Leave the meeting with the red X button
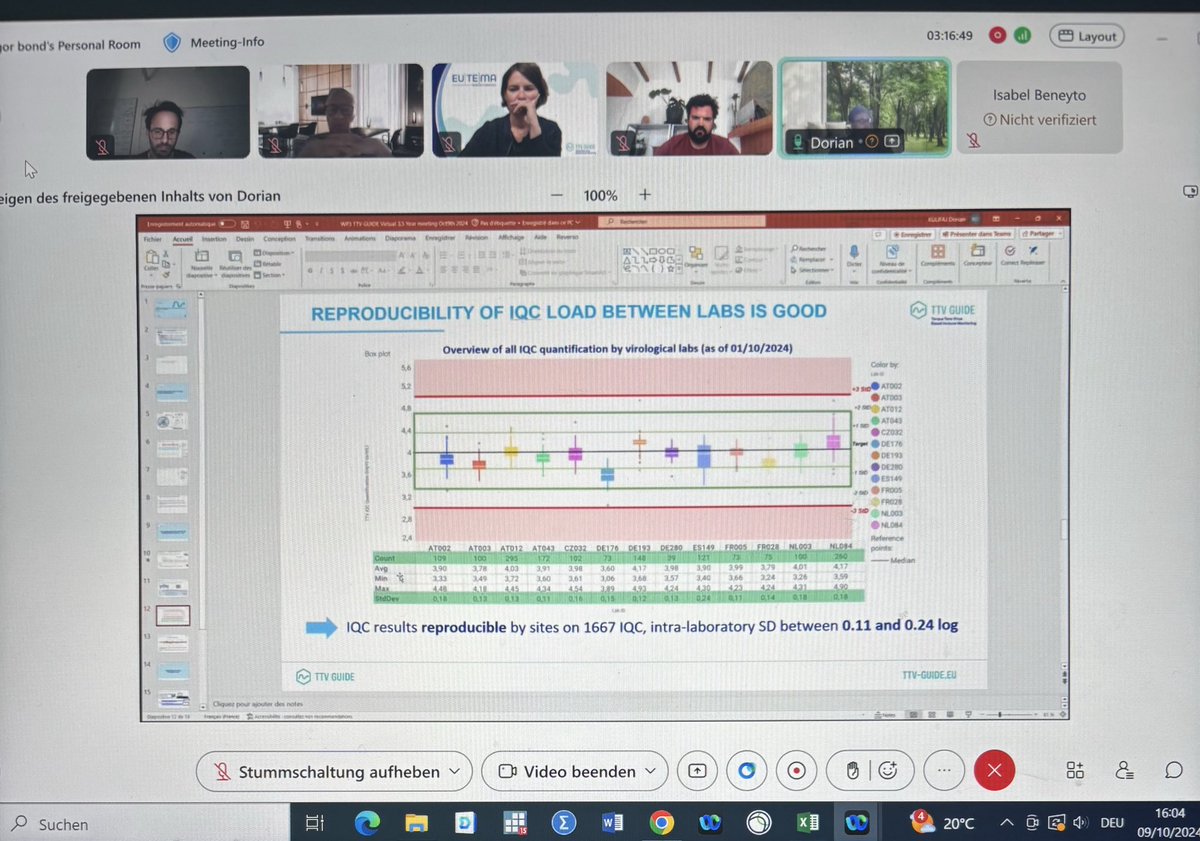This screenshot has height=841, width=1200. [993, 771]
